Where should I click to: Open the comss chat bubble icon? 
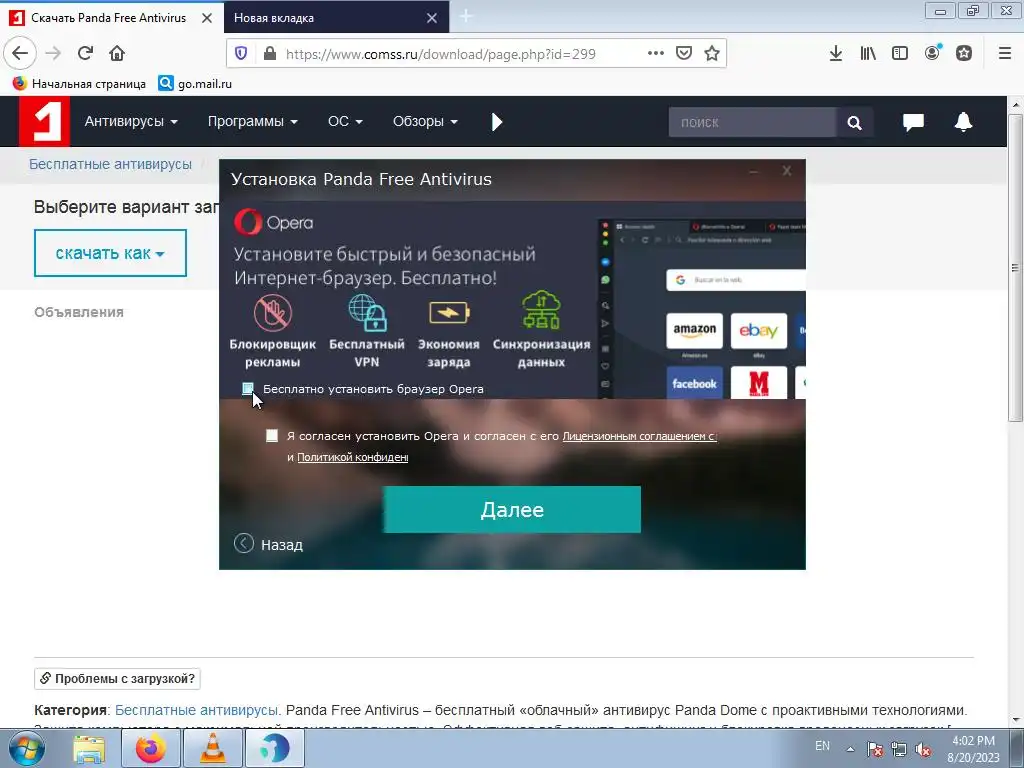(913, 122)
